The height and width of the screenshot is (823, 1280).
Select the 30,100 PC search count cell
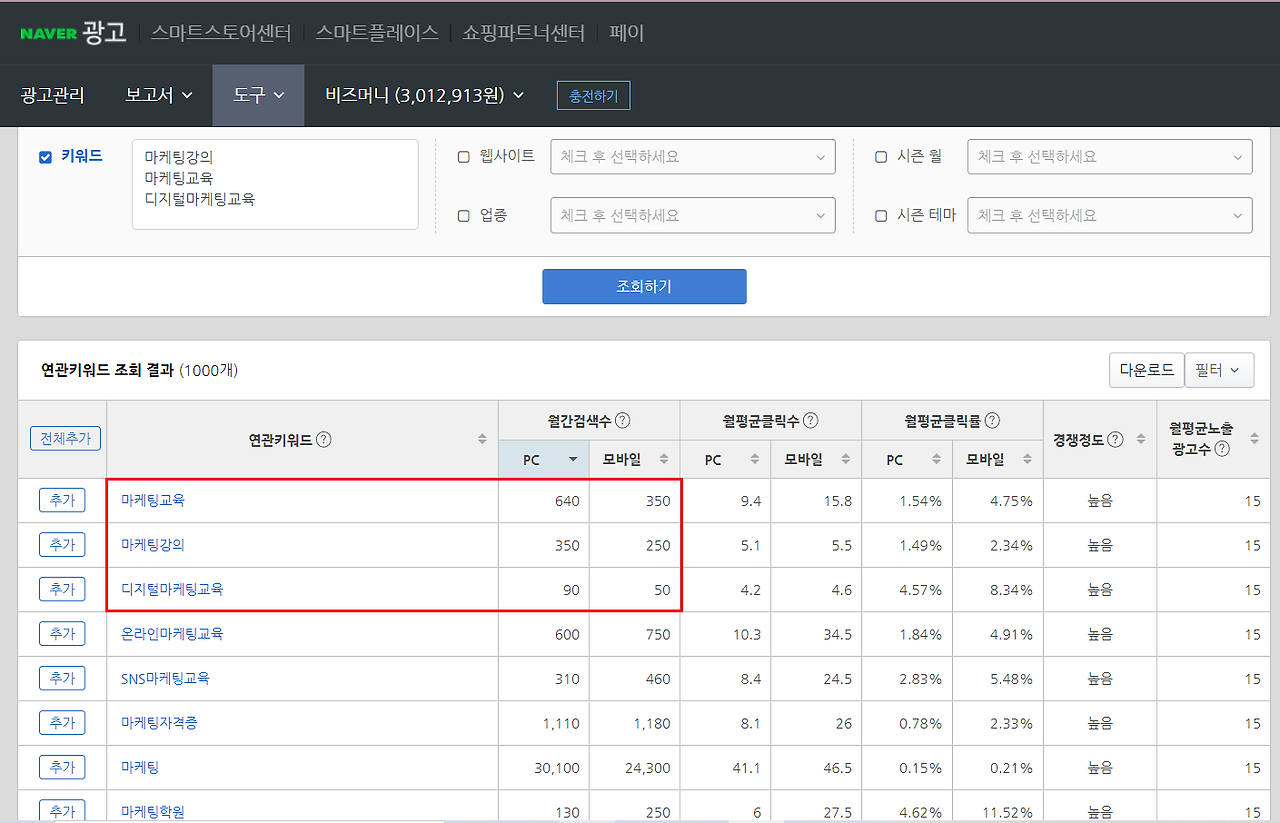tap(544, 768)
